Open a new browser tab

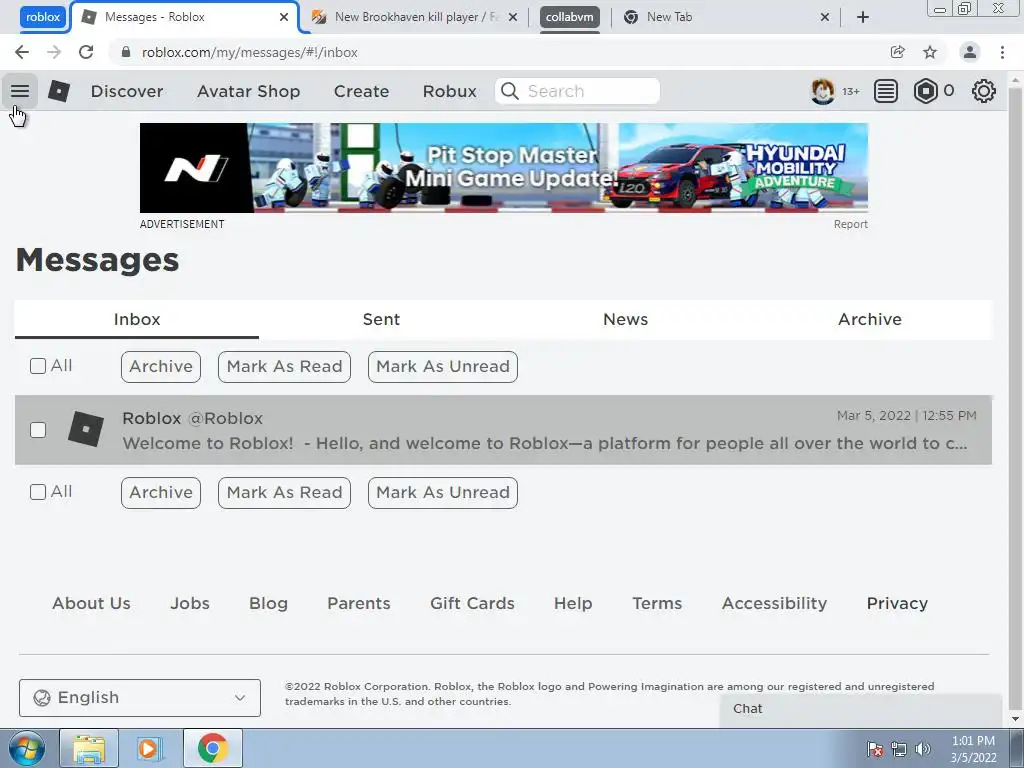pos(863,17)
